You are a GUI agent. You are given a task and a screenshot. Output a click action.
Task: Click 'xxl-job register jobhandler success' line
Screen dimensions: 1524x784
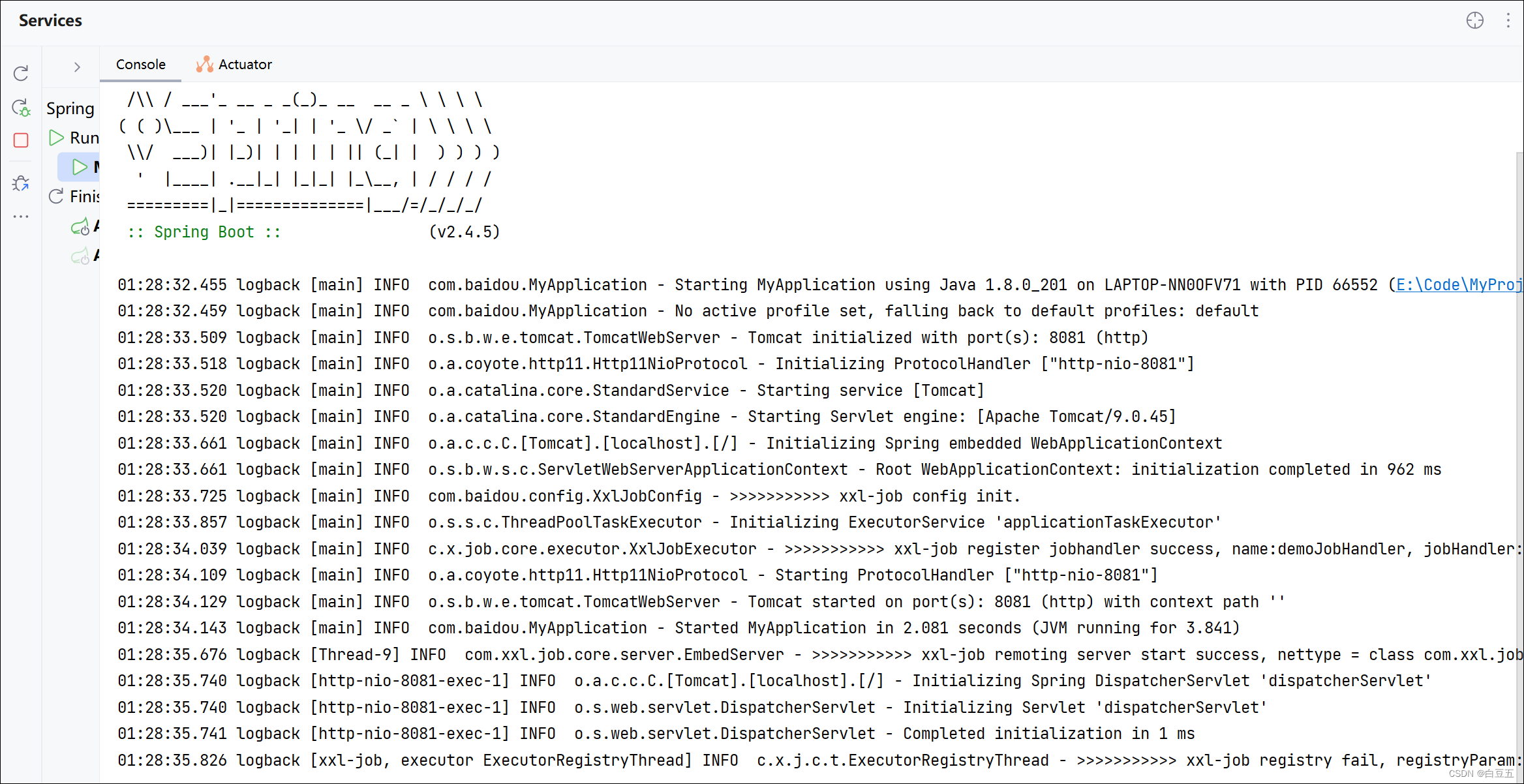[x=819, y=549]
